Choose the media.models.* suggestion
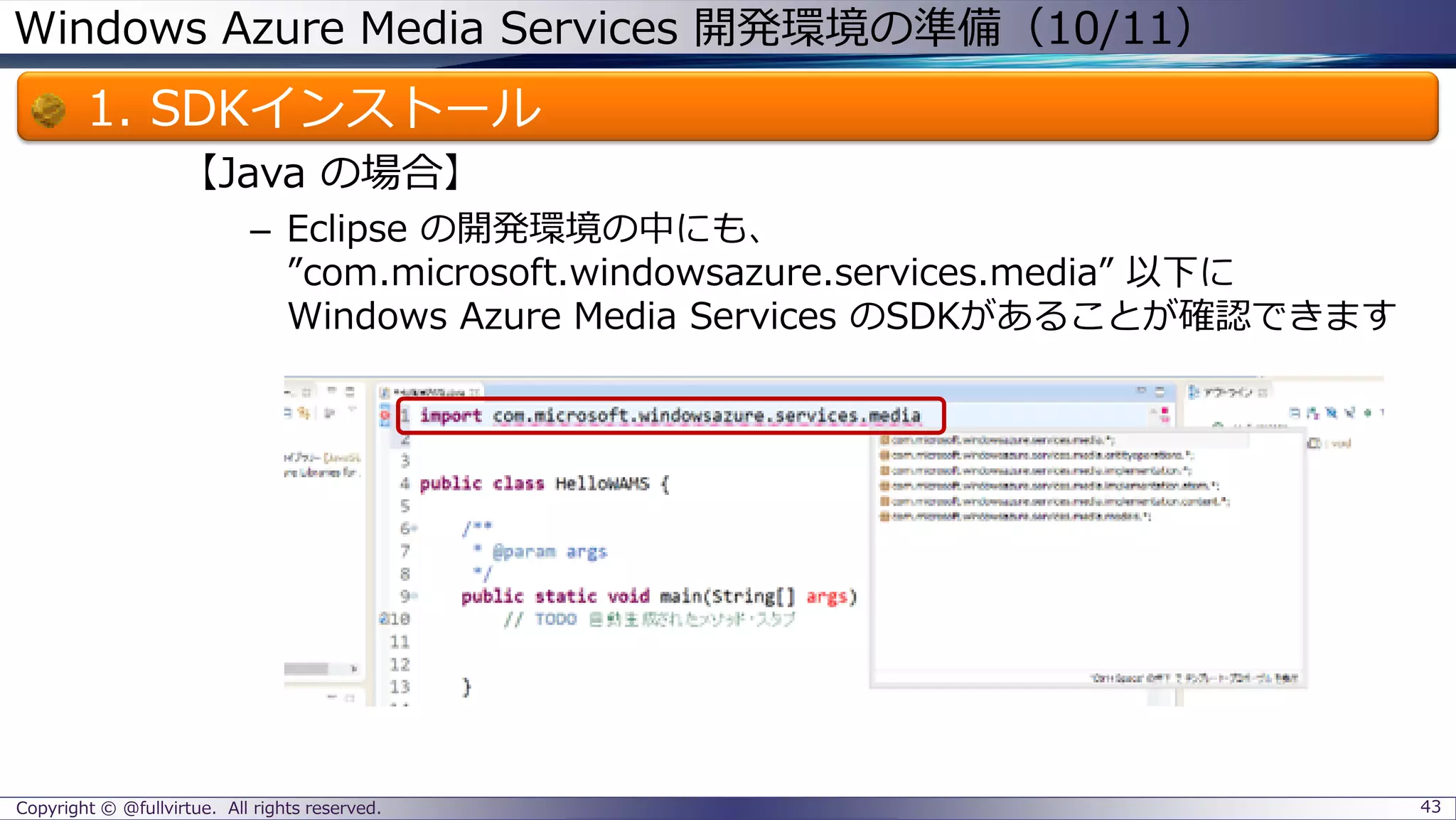 (1015, 516)
